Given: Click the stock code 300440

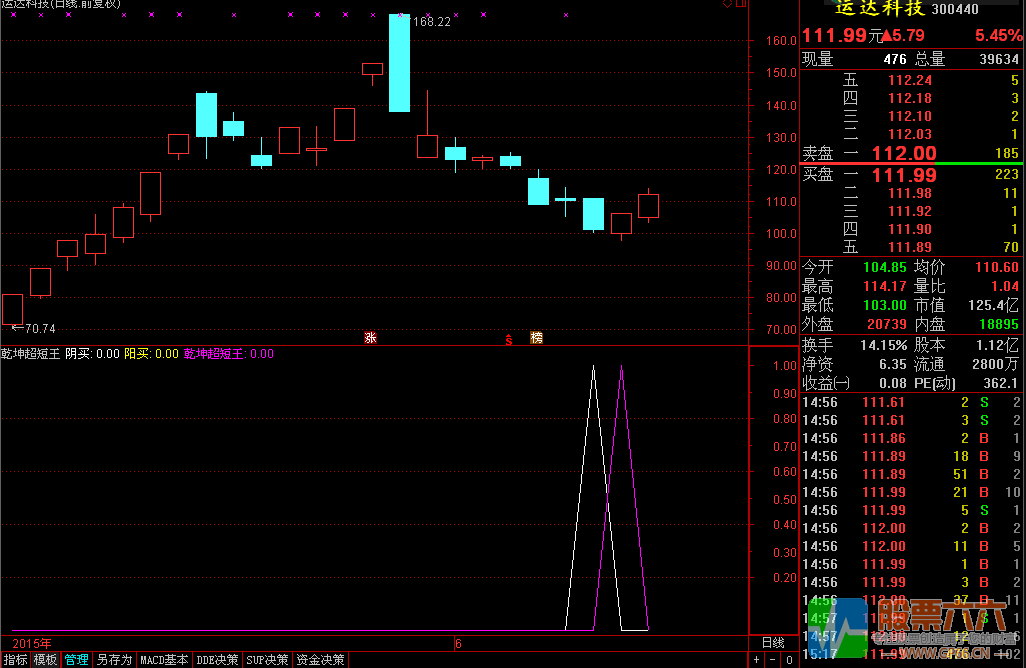Looking at the screenshot, I should click(x=955, y=9).
